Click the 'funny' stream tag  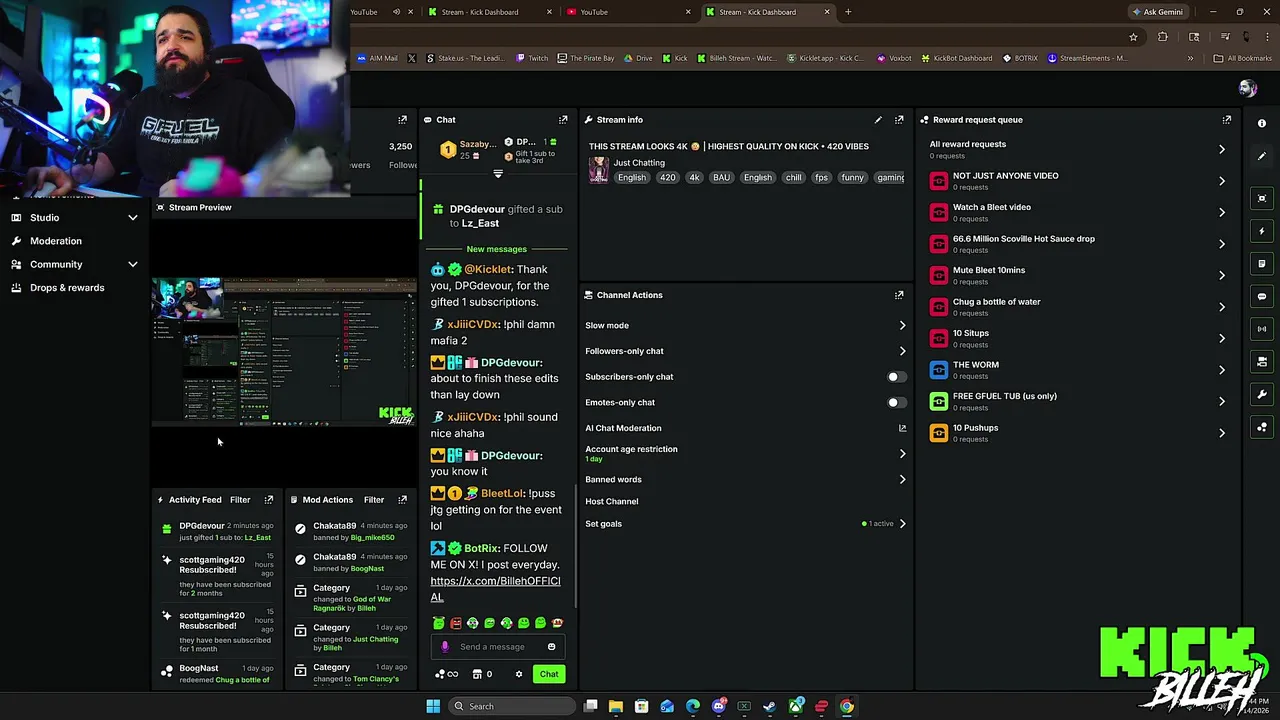(852, 178)
